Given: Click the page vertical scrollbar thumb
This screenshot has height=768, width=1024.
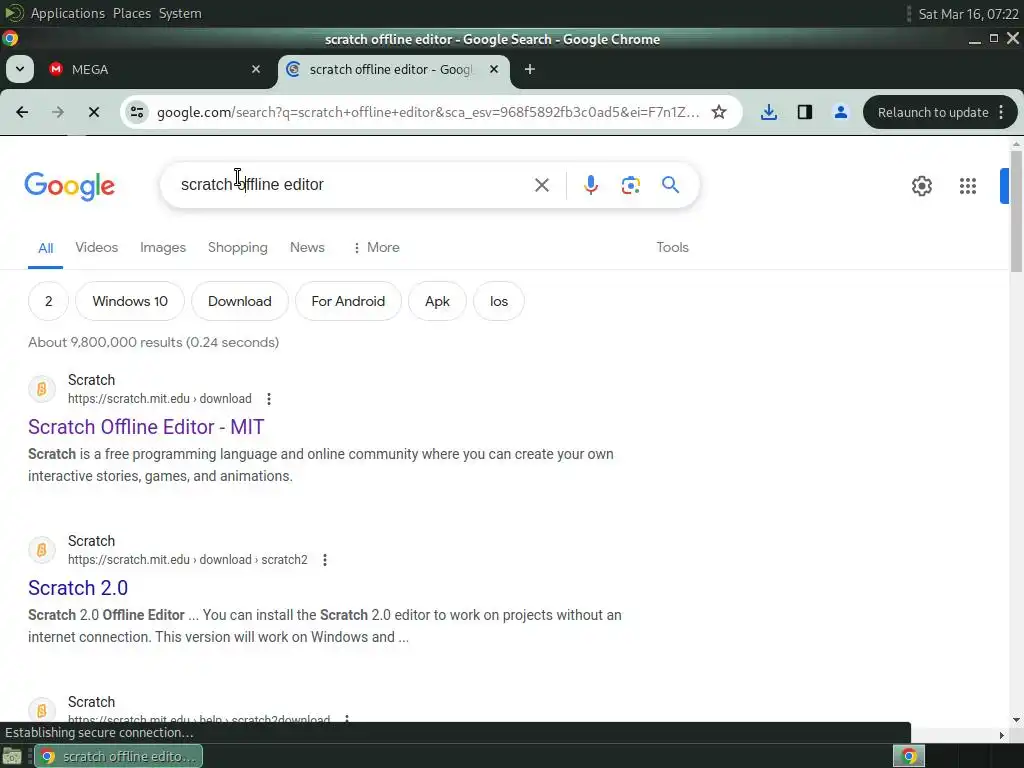Looking at the screenshot, I should click(1016, 211).
